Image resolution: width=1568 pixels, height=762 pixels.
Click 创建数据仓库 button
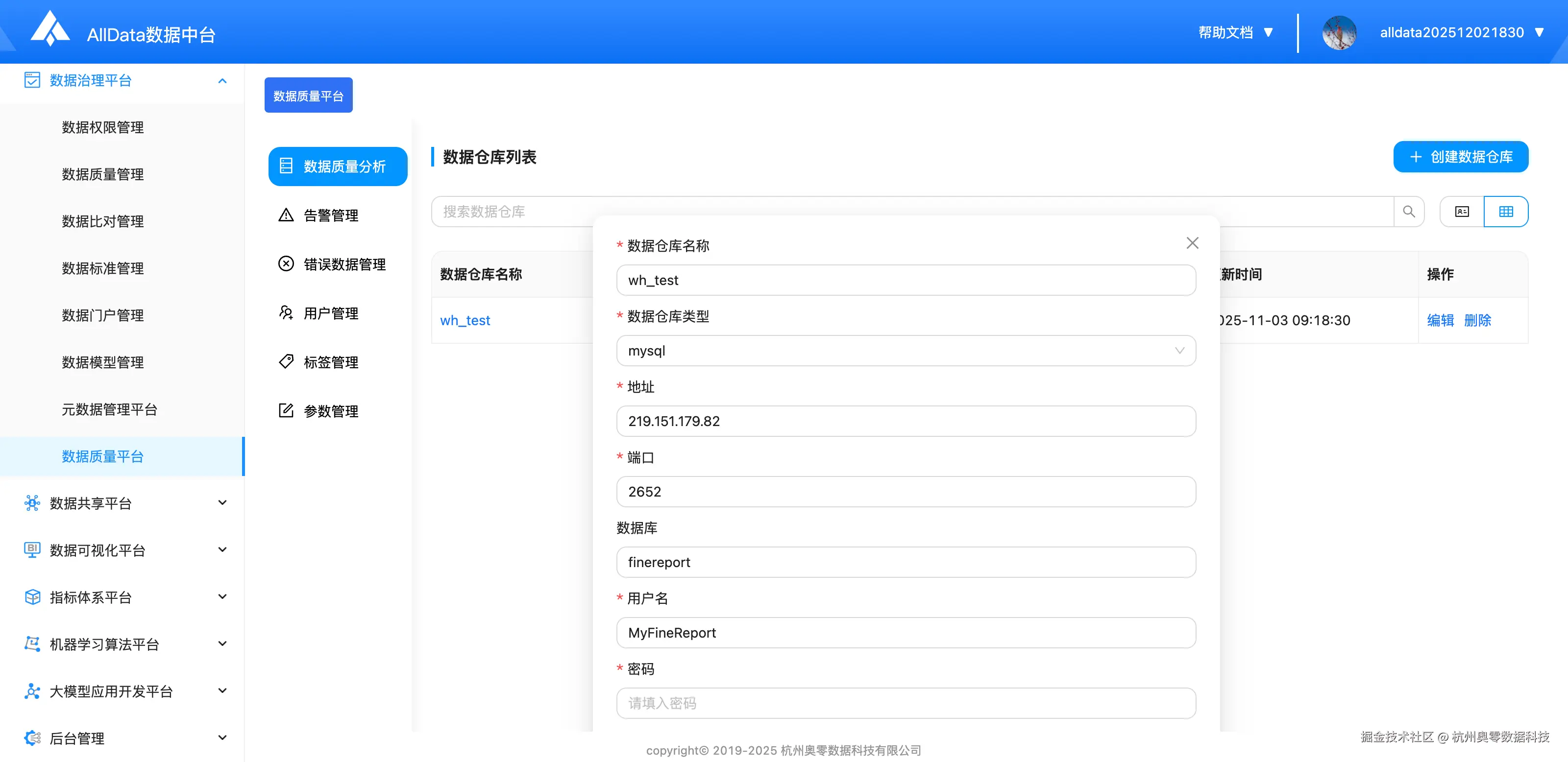click(1460, 157)
